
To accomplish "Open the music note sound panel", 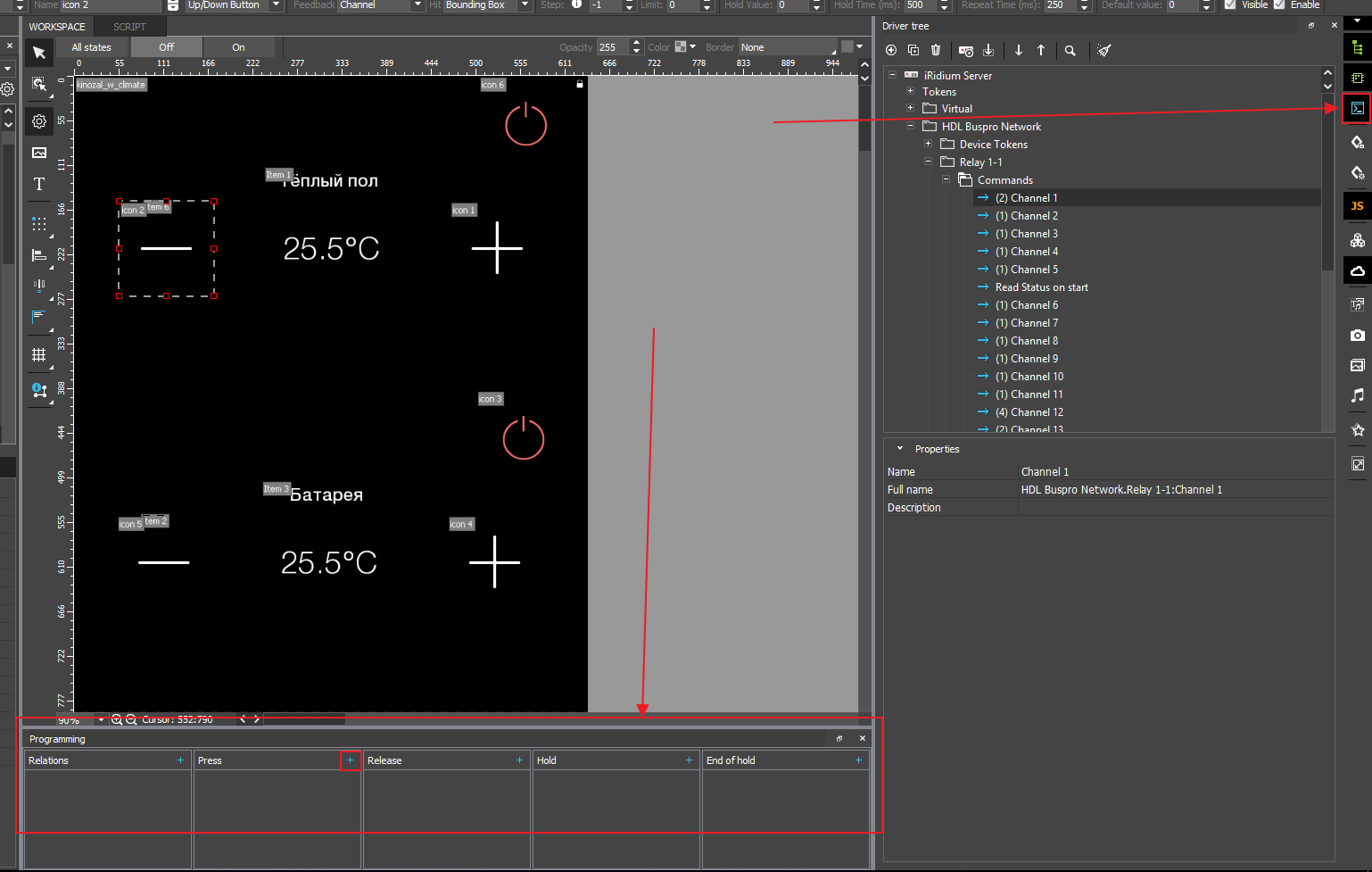I will pos(1357,395).
